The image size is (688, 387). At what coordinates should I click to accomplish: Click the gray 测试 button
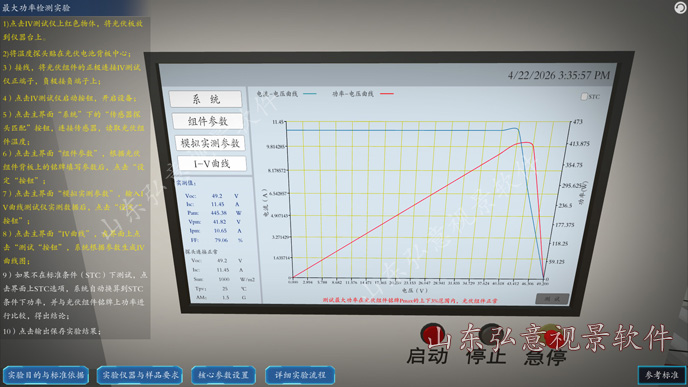point(552,299)
